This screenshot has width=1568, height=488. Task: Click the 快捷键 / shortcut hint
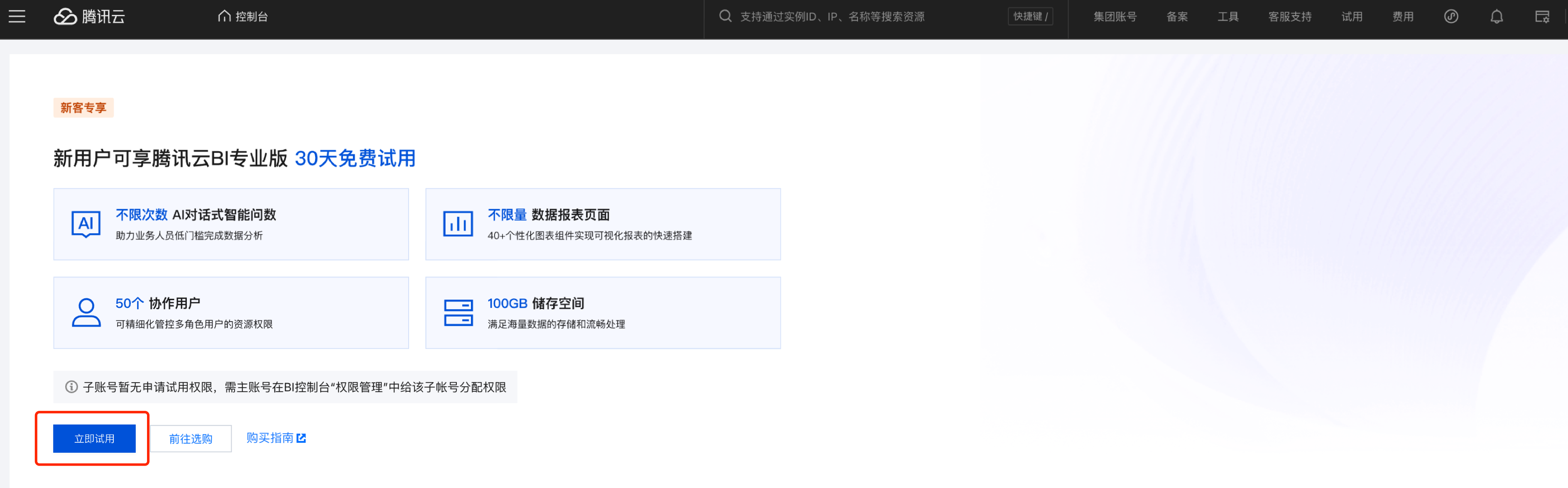(x=1030, y=17)
